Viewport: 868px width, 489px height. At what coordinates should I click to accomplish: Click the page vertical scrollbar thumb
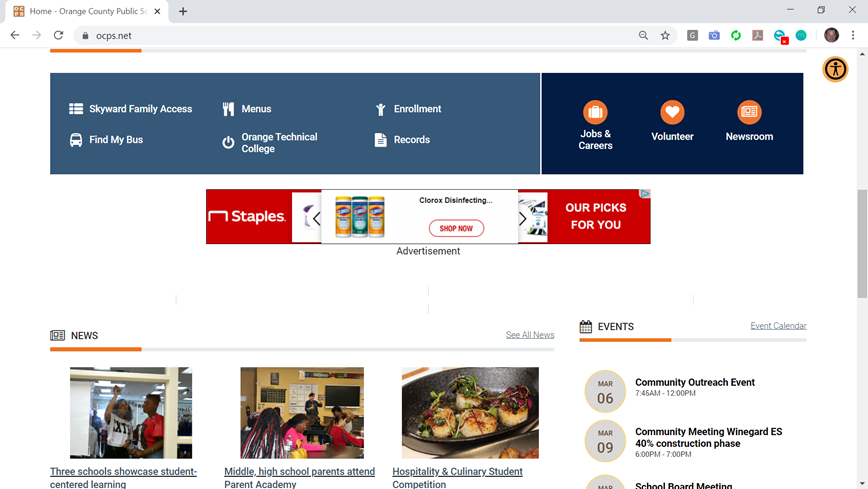[862, 244]
